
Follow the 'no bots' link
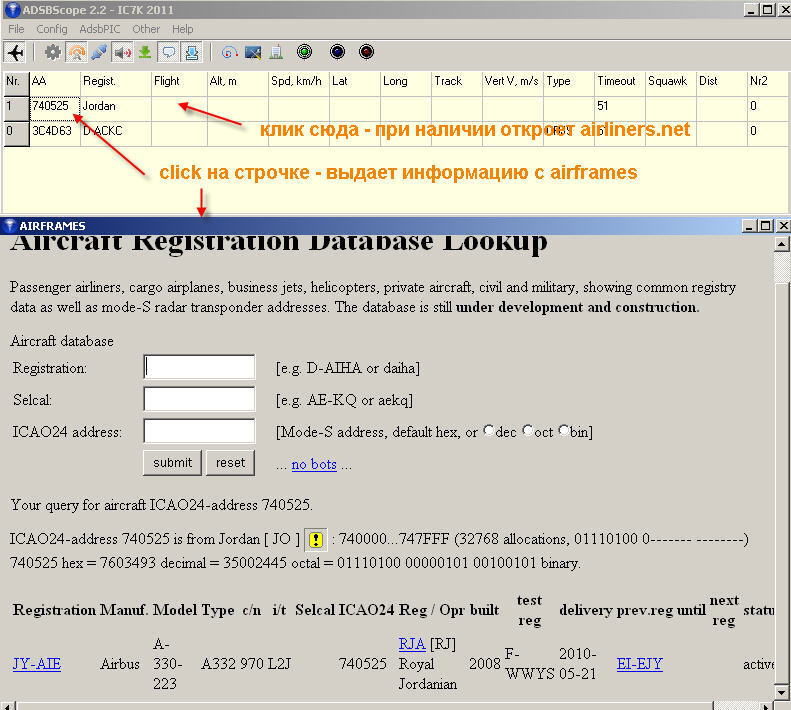314,464
